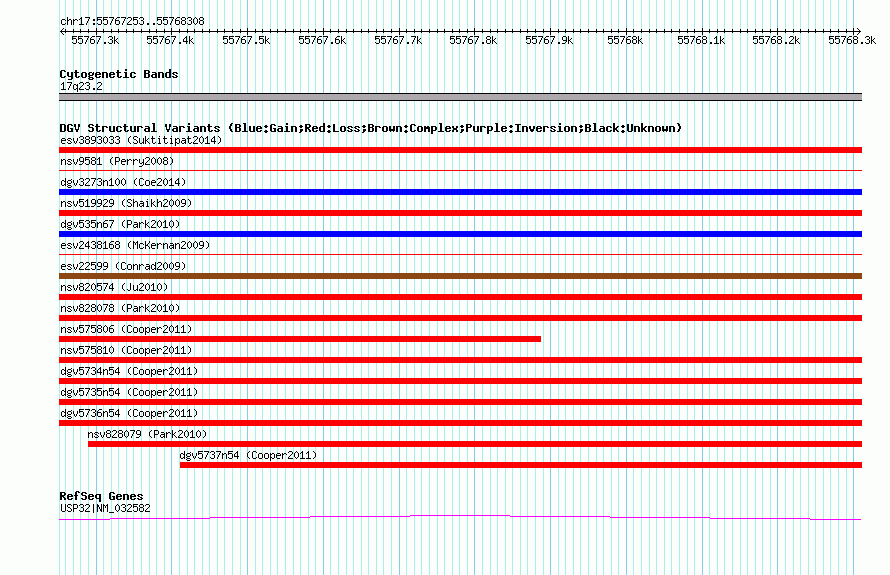Click the red nsv820574 variant bar

pos(460,297)
